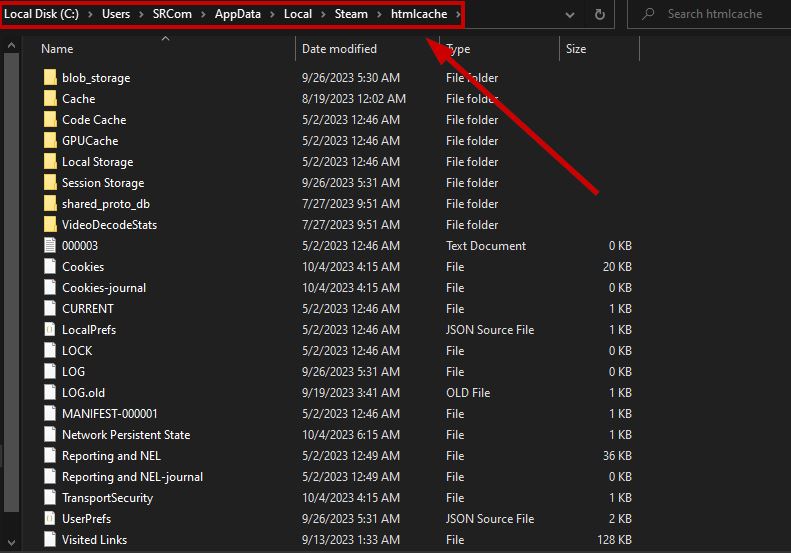Click the search magnifier icon
791x553 pixels.
649,14
